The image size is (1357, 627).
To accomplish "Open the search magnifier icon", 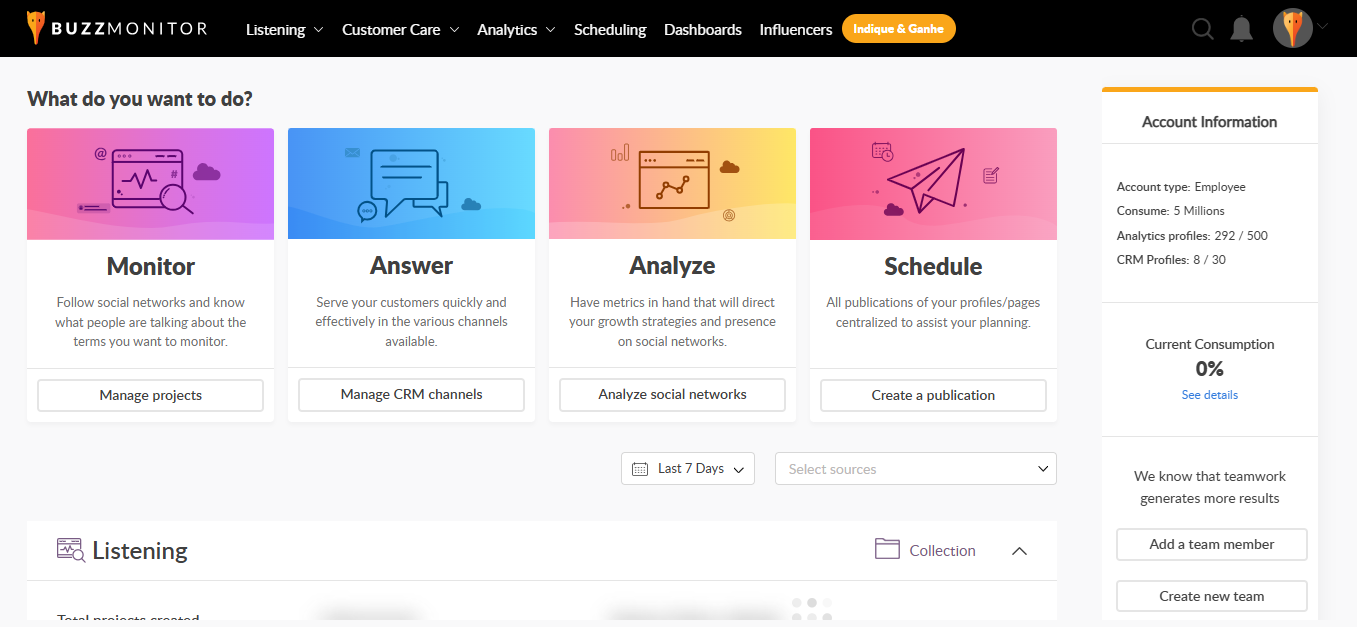I will point(1202,28).
